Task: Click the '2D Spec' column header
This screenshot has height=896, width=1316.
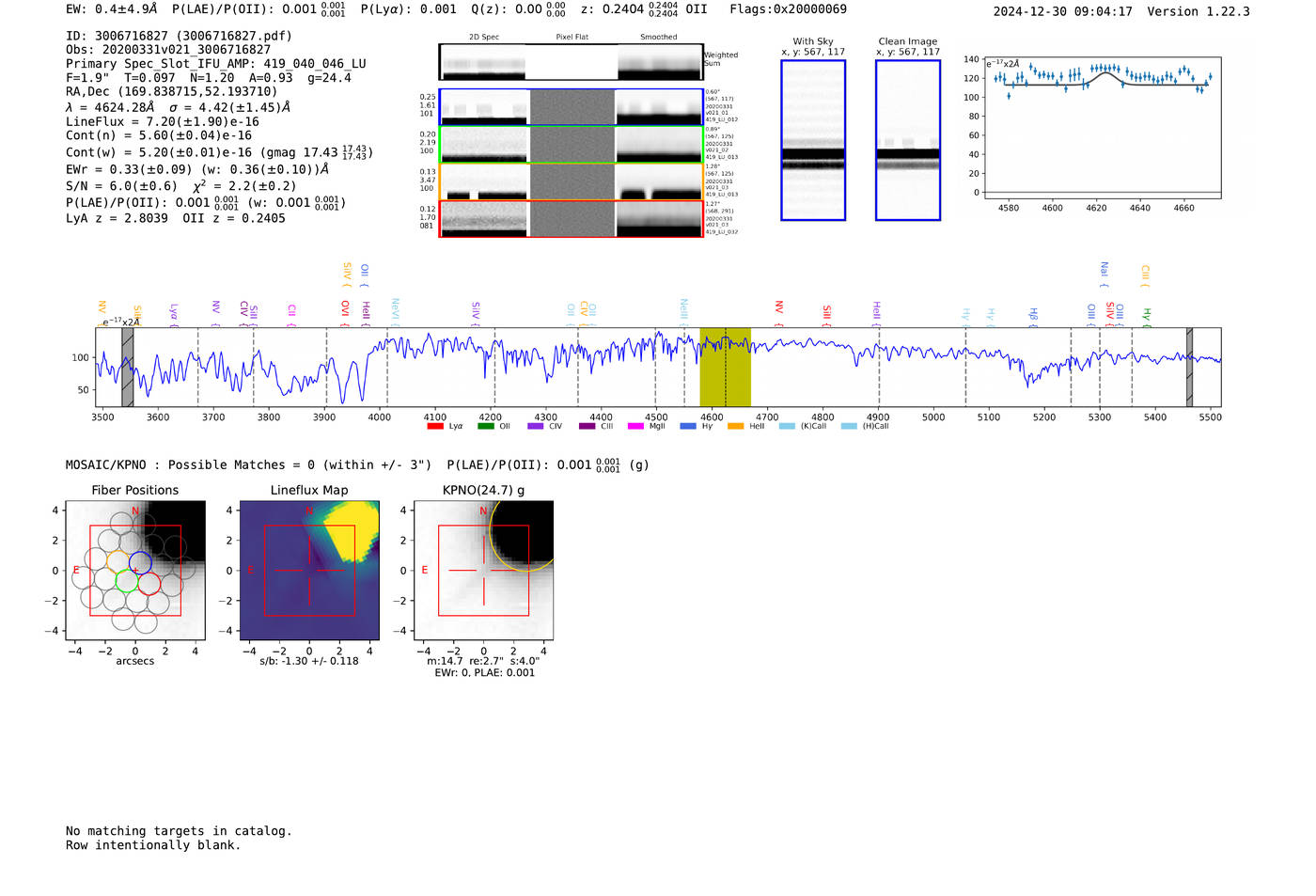Action: (484, 38)
